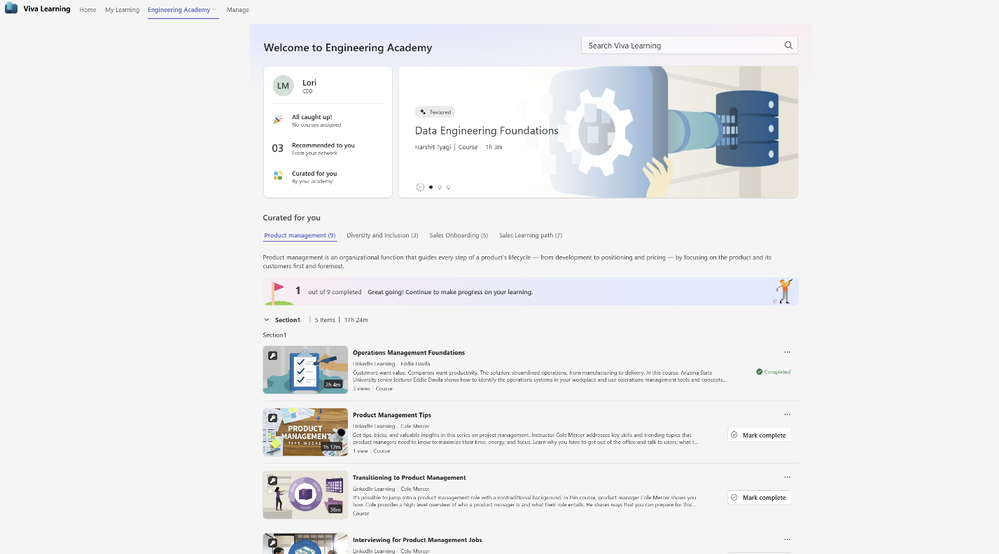The image size is (999, 554).
Task: Open Transitioning to Product Management thumbnail
Action: [305, 495]
